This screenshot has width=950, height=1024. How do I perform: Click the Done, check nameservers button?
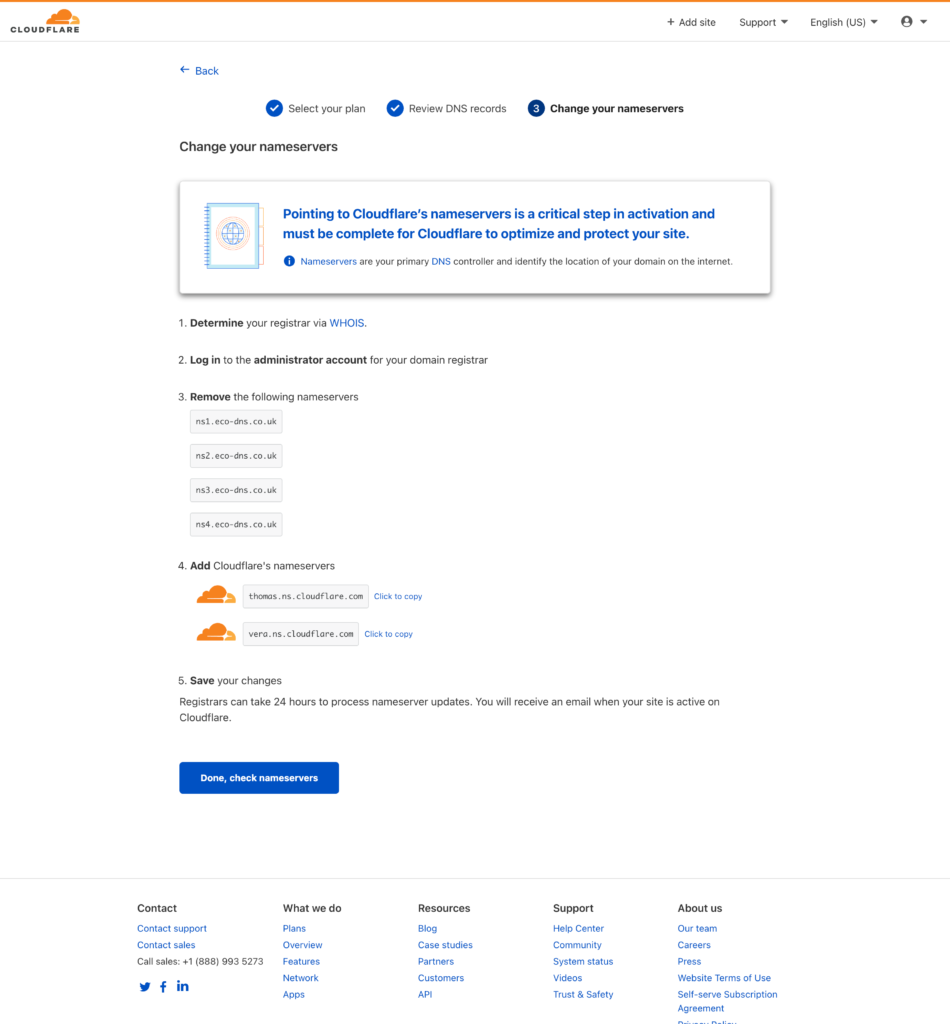click(x=258, y=777)
